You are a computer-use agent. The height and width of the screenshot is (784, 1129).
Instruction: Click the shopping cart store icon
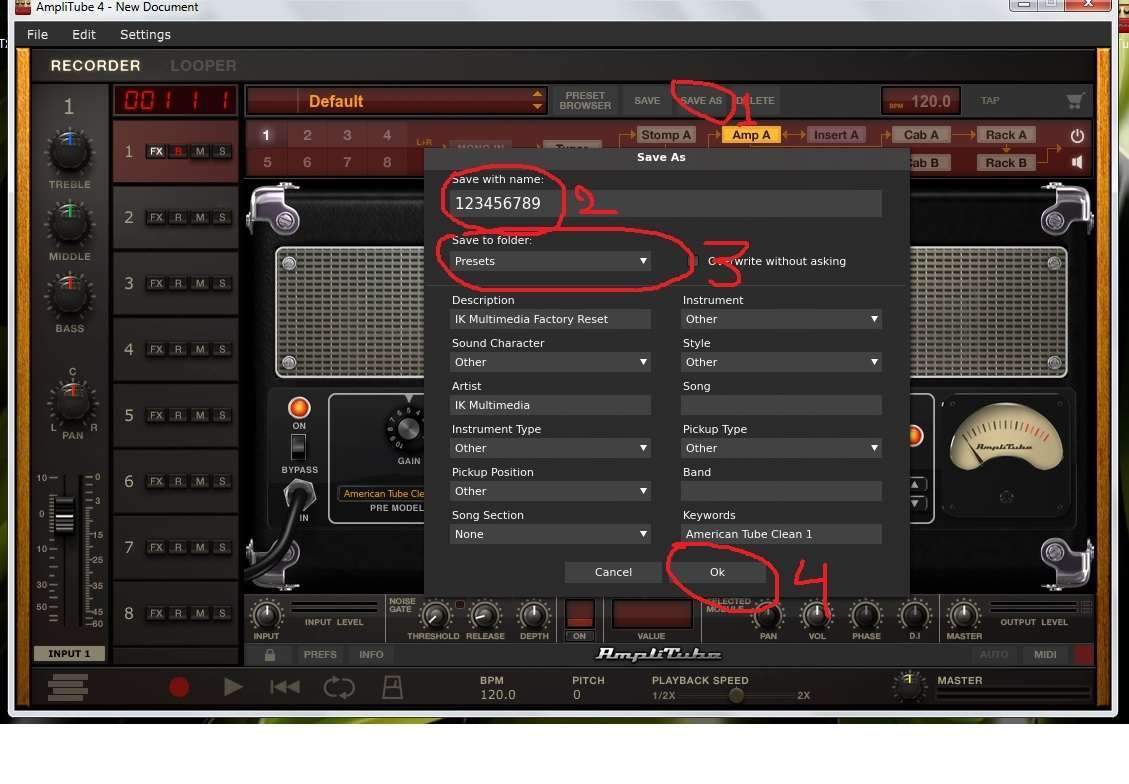coord(1075,101)
